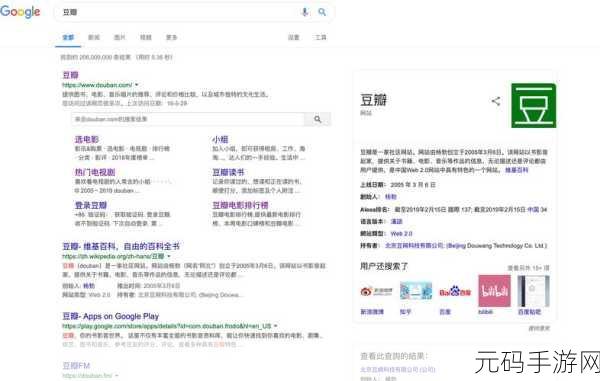Image resolution: width=600 pixels, height=381 pixels.
Task: Expand arrow beside www.douban.com URL
Action: coord(137,85)
